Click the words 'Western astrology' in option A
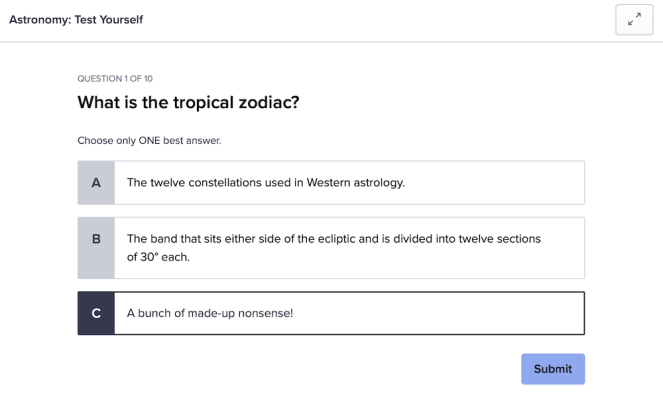 355,183
